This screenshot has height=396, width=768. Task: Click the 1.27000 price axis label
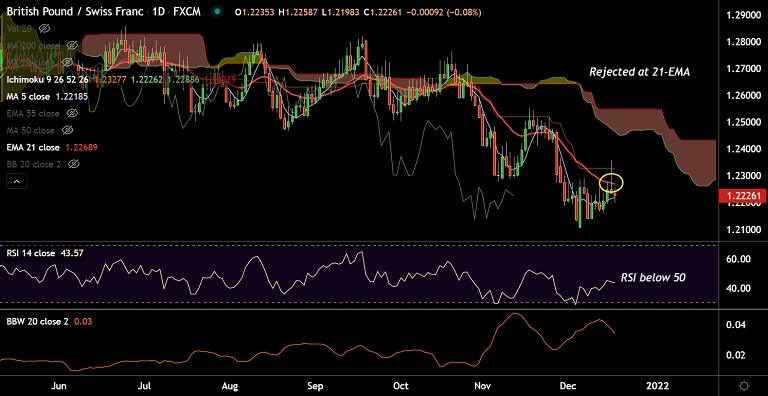744,69
